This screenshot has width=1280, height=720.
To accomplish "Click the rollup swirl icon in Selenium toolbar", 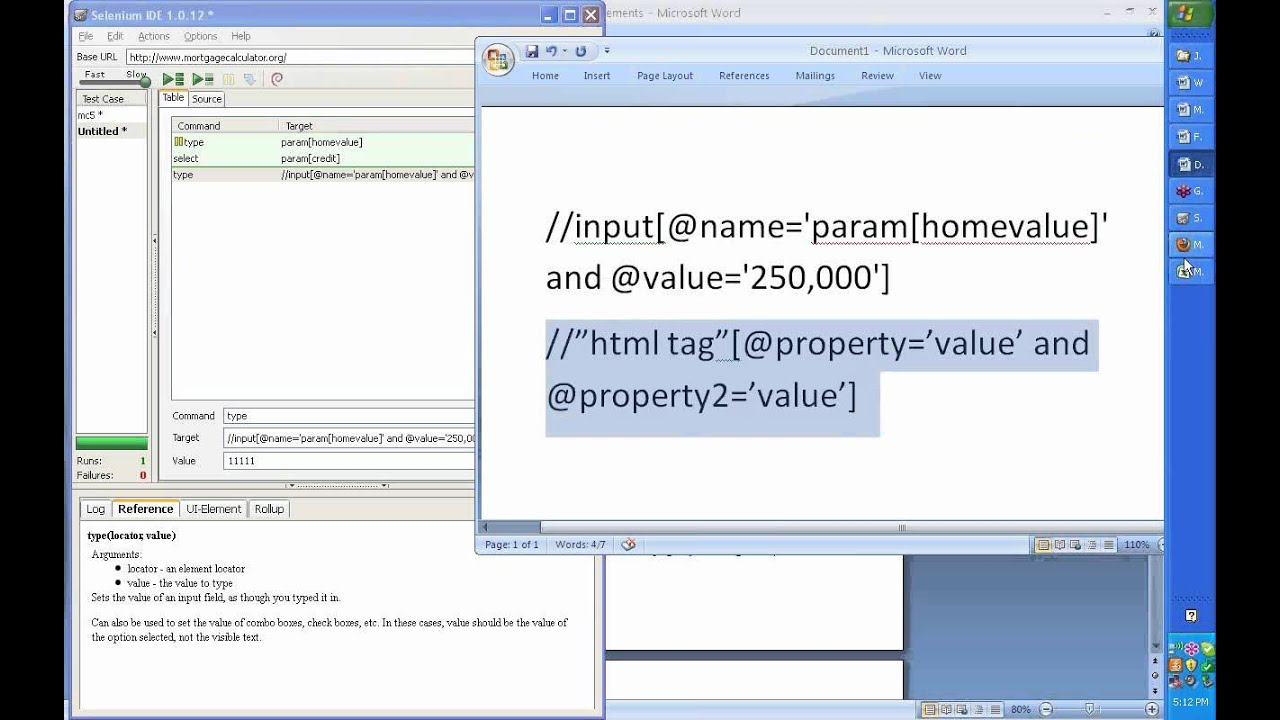I will coord(277,79).
